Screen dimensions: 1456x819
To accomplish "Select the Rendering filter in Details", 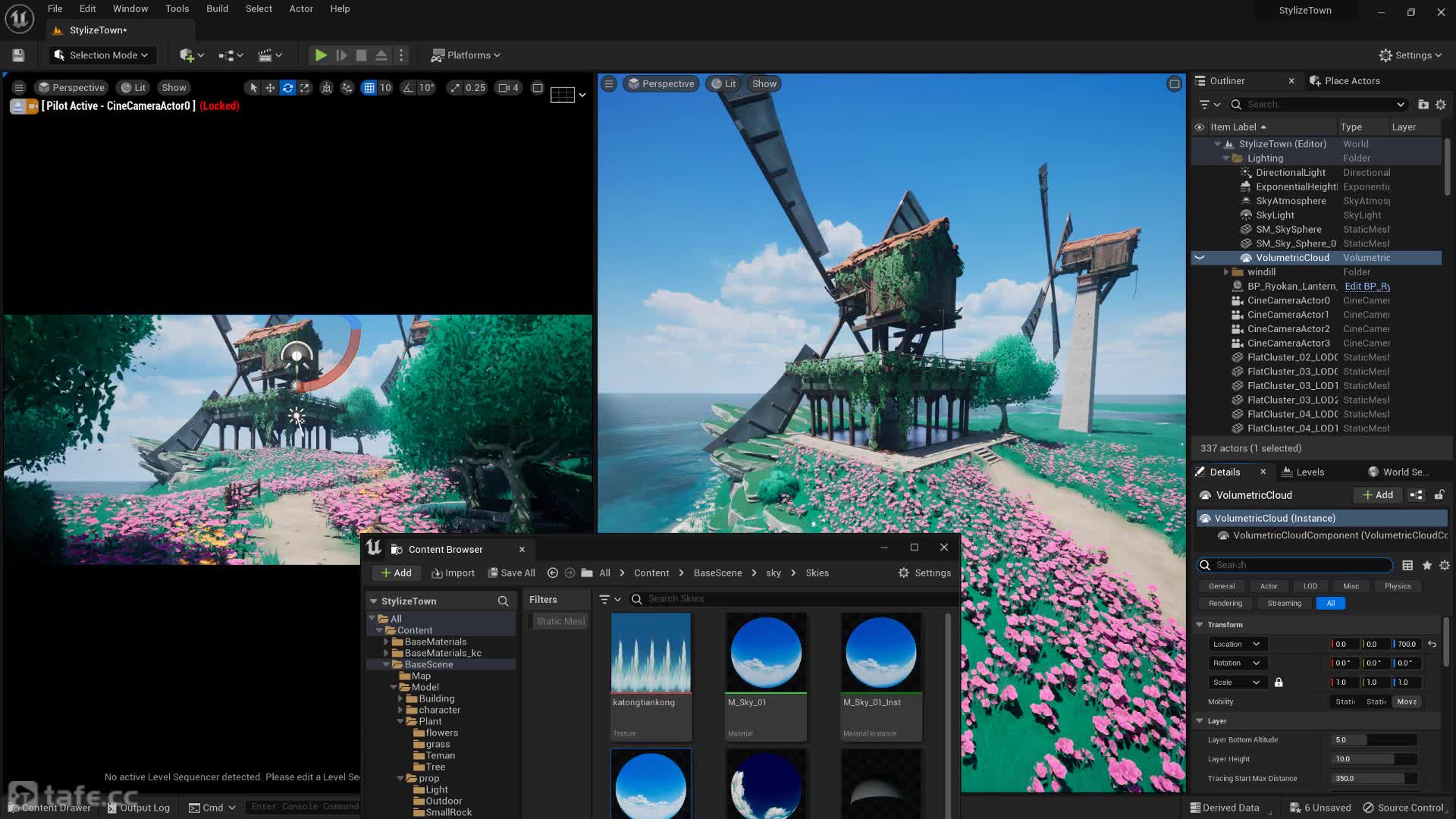I will (x=1225, y=604).
